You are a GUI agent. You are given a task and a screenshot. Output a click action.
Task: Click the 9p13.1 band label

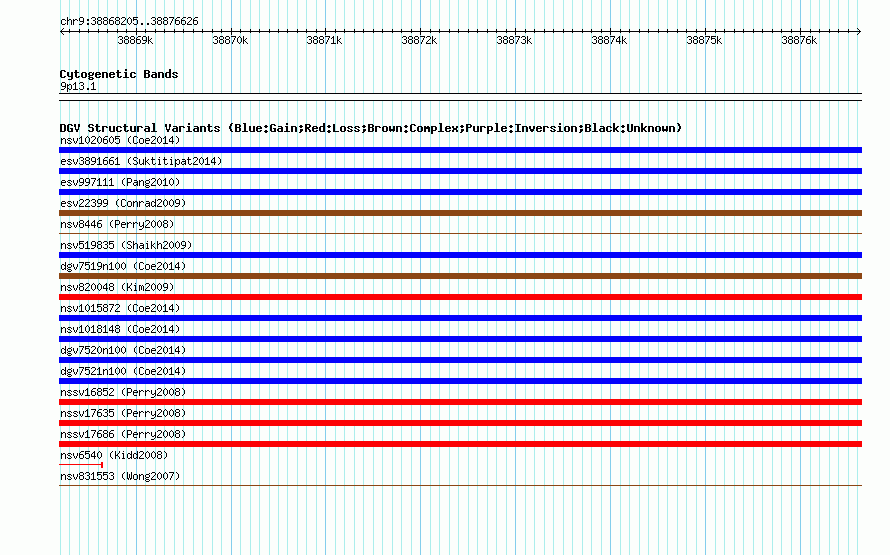tap(78, 86)
